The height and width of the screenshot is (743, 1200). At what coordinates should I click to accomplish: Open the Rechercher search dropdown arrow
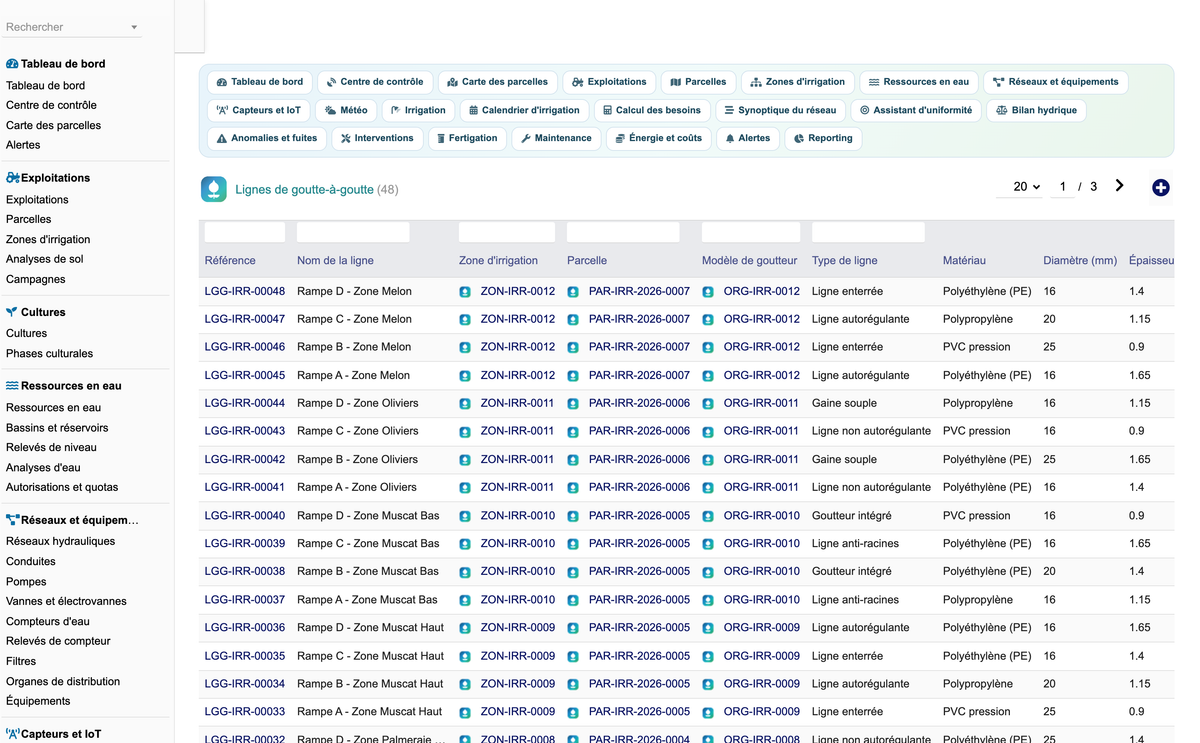134,27
